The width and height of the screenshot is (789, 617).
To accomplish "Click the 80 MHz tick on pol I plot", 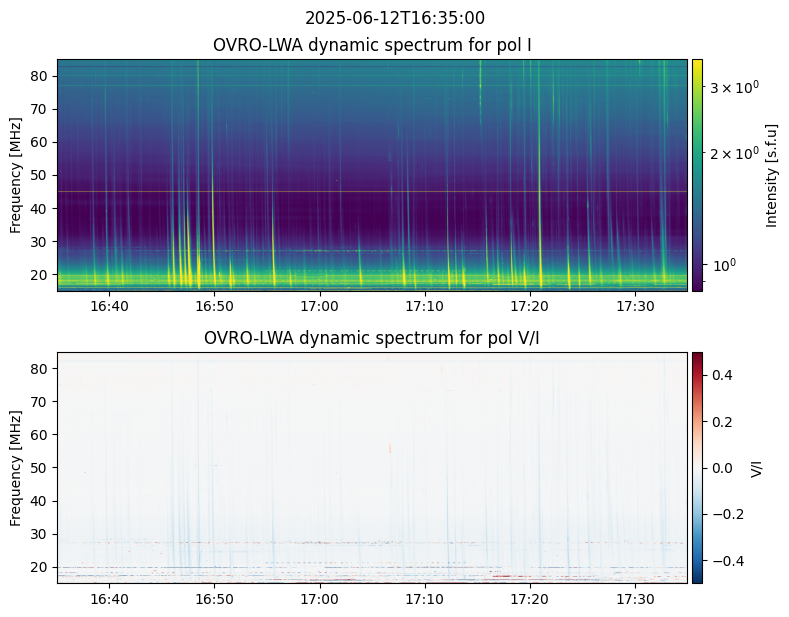I will point(42,76).
